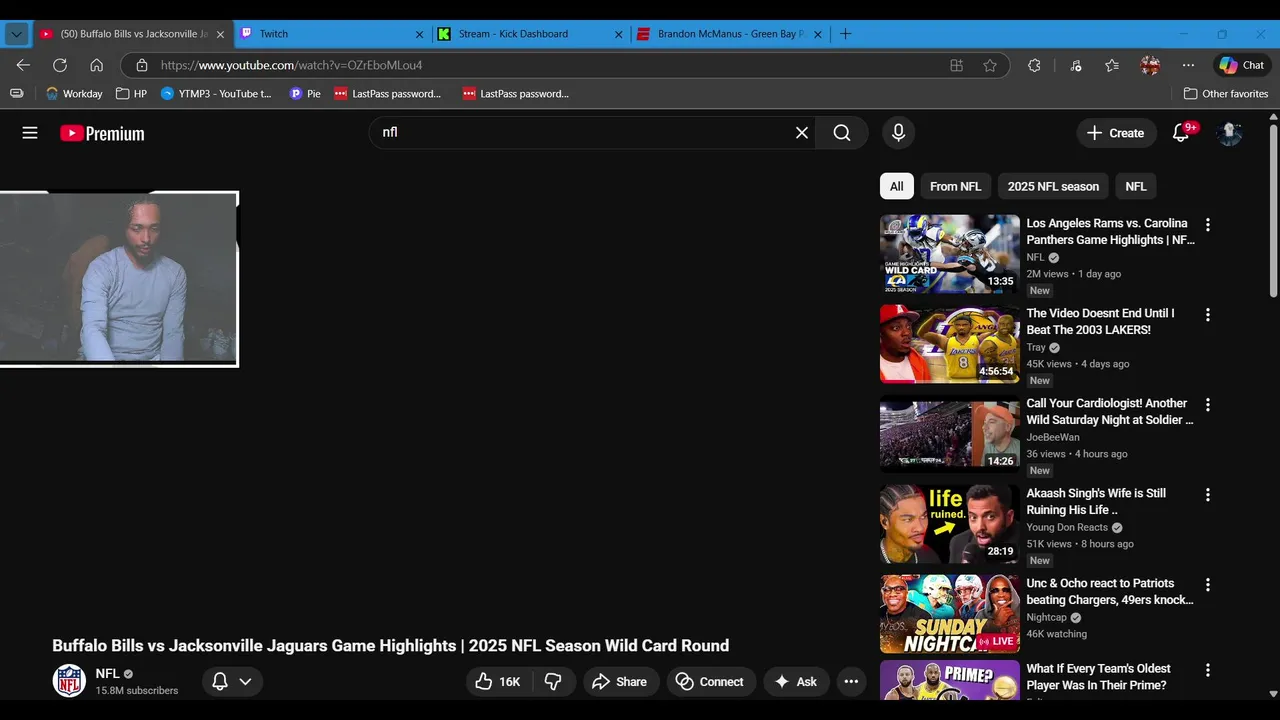
Task: Click the Connect button
Action: point(711,682)
